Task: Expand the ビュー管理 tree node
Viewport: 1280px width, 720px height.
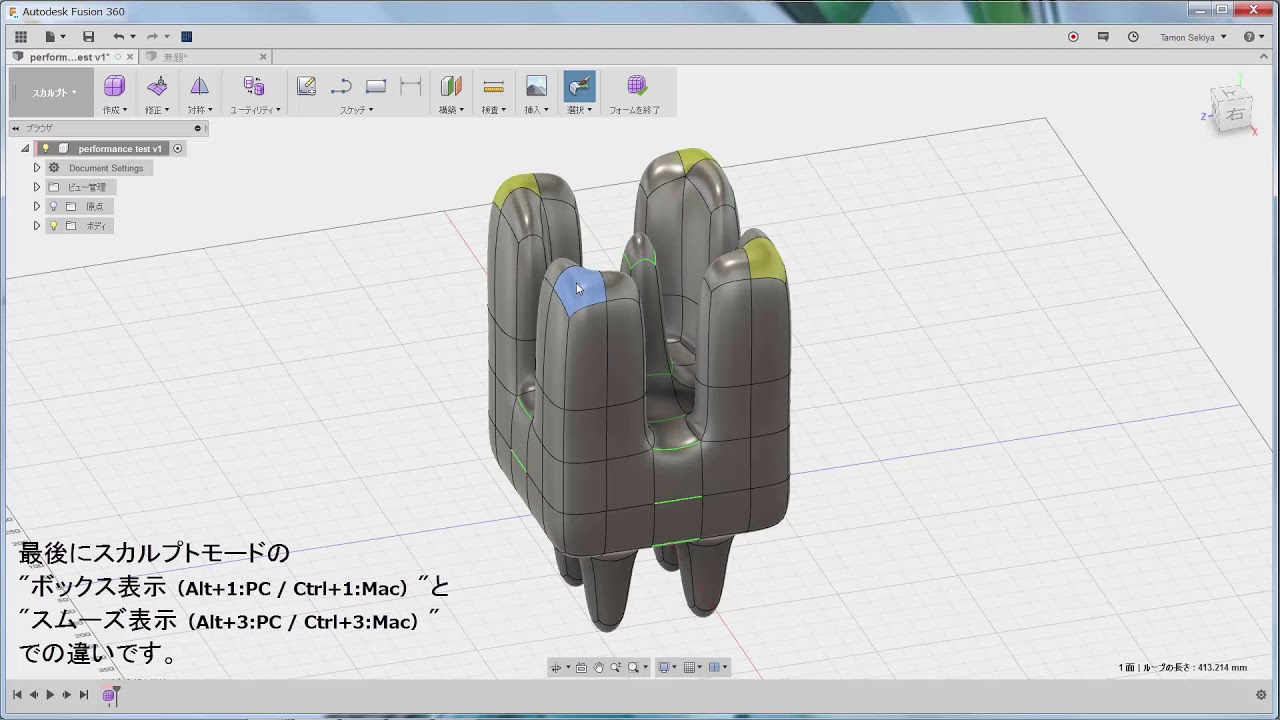Action: pyautogui.click(x=37, y=187)
